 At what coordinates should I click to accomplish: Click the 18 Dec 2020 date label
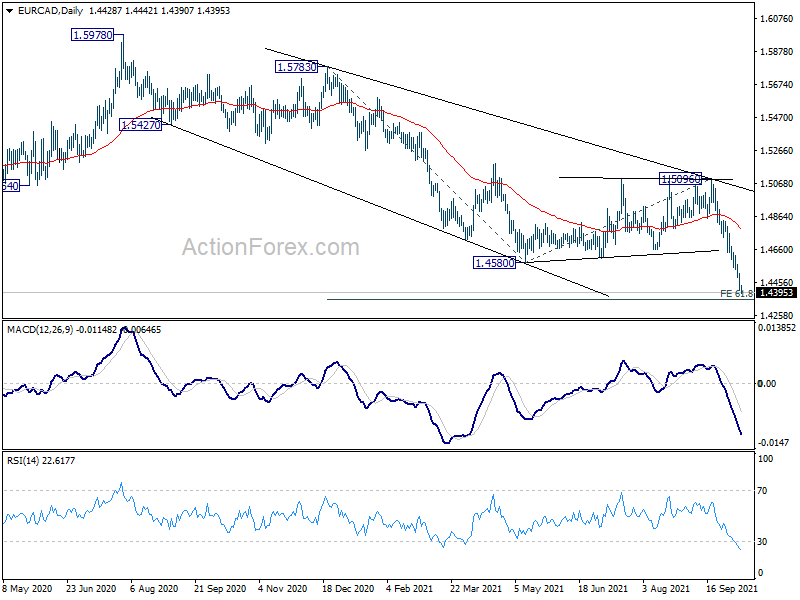tap(348, 589)
